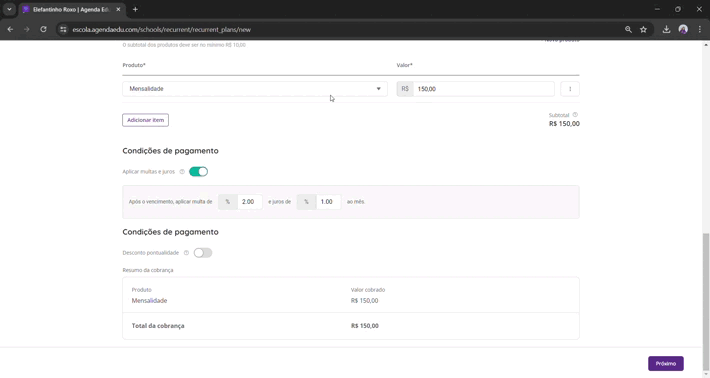
Task: Reload the page with refresh icon
Action: [x=43, y=29]
